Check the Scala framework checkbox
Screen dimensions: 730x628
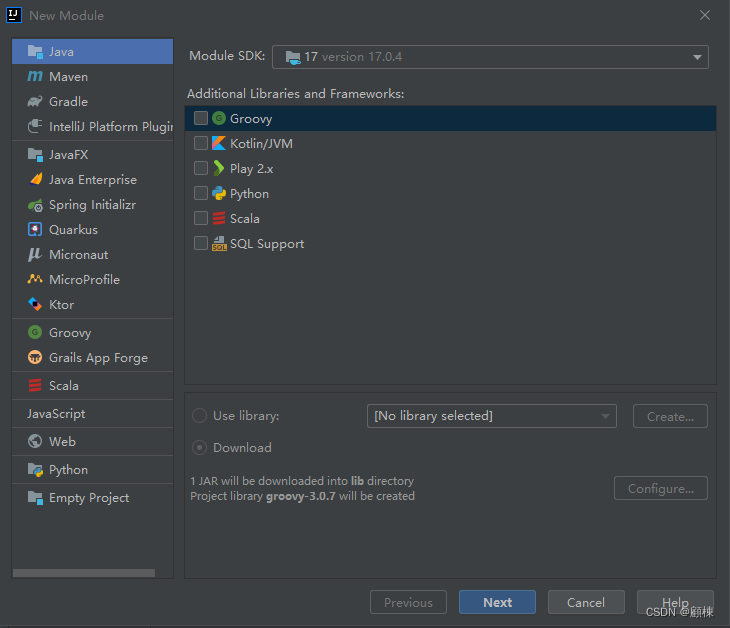(201, 218)
